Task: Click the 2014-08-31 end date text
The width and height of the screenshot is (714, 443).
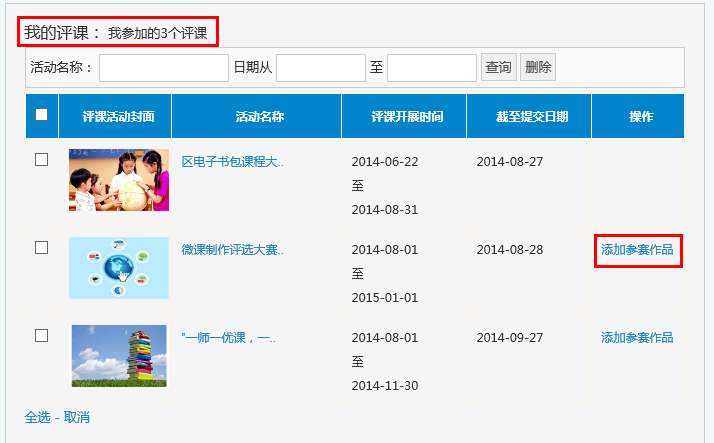Action: click(385, 209)
